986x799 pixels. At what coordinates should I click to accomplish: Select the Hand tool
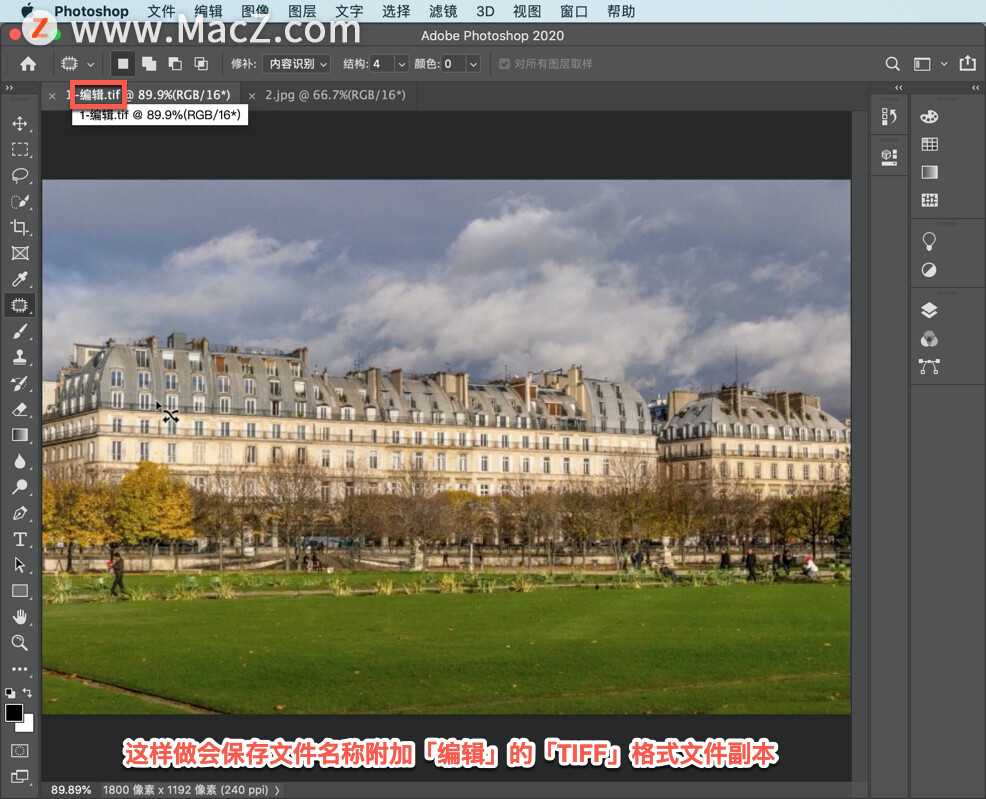point(19,617)
